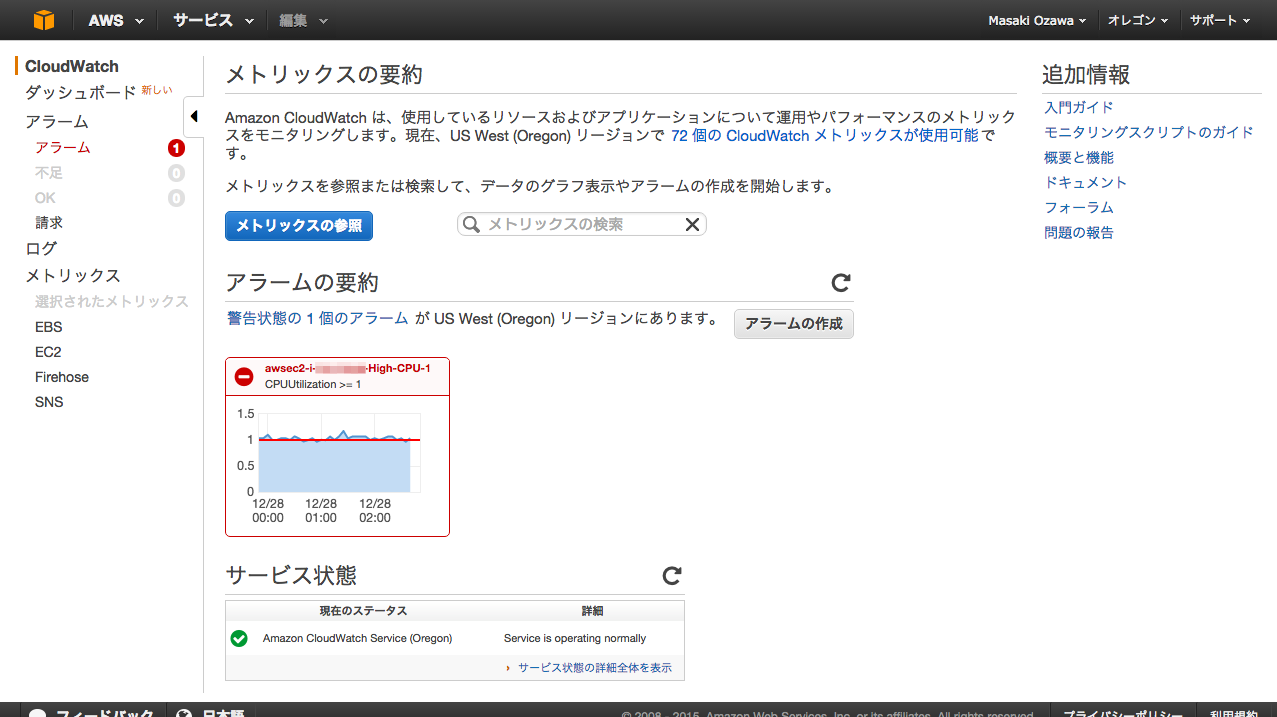Open the アラーム section in sidebar
1277x717 pixels.
[57, 122]
